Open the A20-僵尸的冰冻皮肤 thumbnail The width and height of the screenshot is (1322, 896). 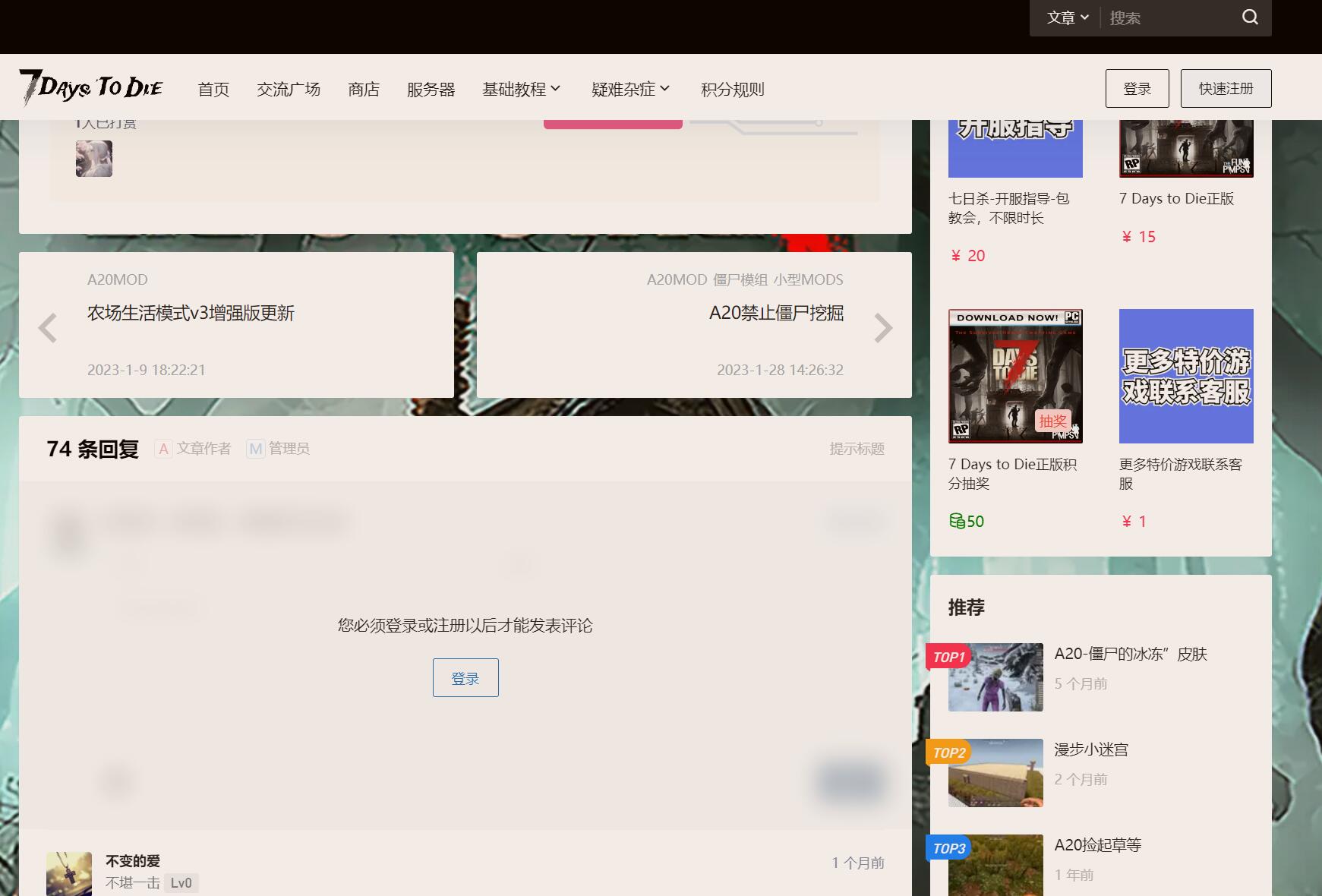995,677
